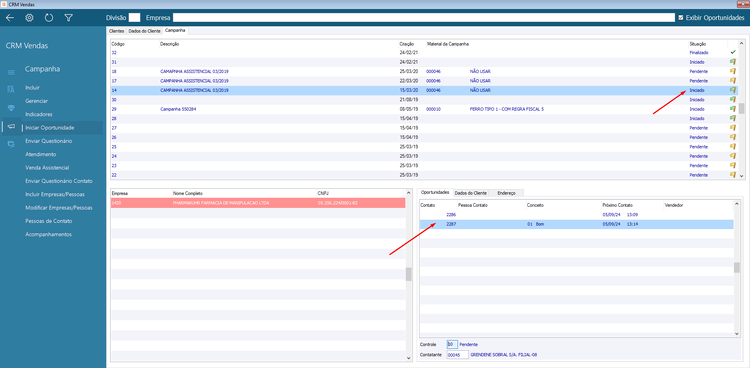This screenshot has height=368, width=750.
Task: Open Incluir Empresas/Pessoas in the sidebar
Action: [x=55, y=195]
